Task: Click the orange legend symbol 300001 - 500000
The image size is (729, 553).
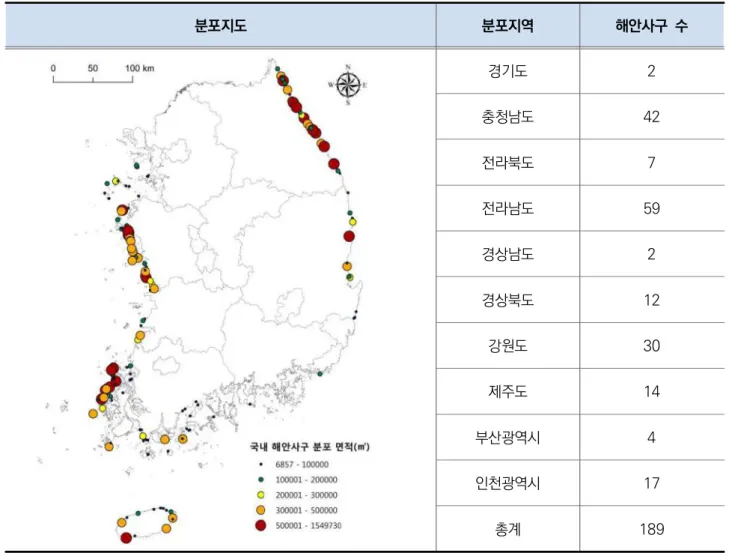Action: [x=261, y=510]
